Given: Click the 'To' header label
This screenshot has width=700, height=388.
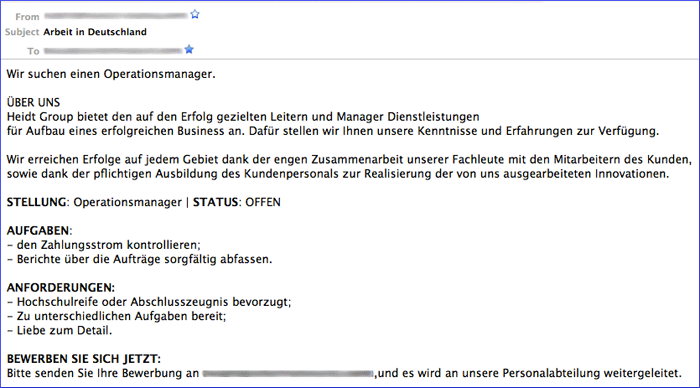Looking at the screenshot, I should [x=33, y=51].
